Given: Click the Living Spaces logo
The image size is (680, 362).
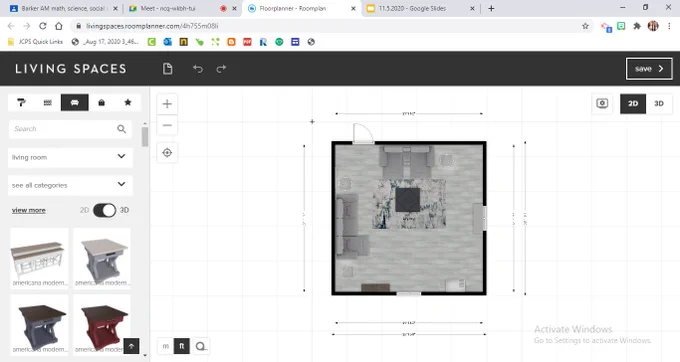Looking at the screenshot, I should tap(71, 68).
